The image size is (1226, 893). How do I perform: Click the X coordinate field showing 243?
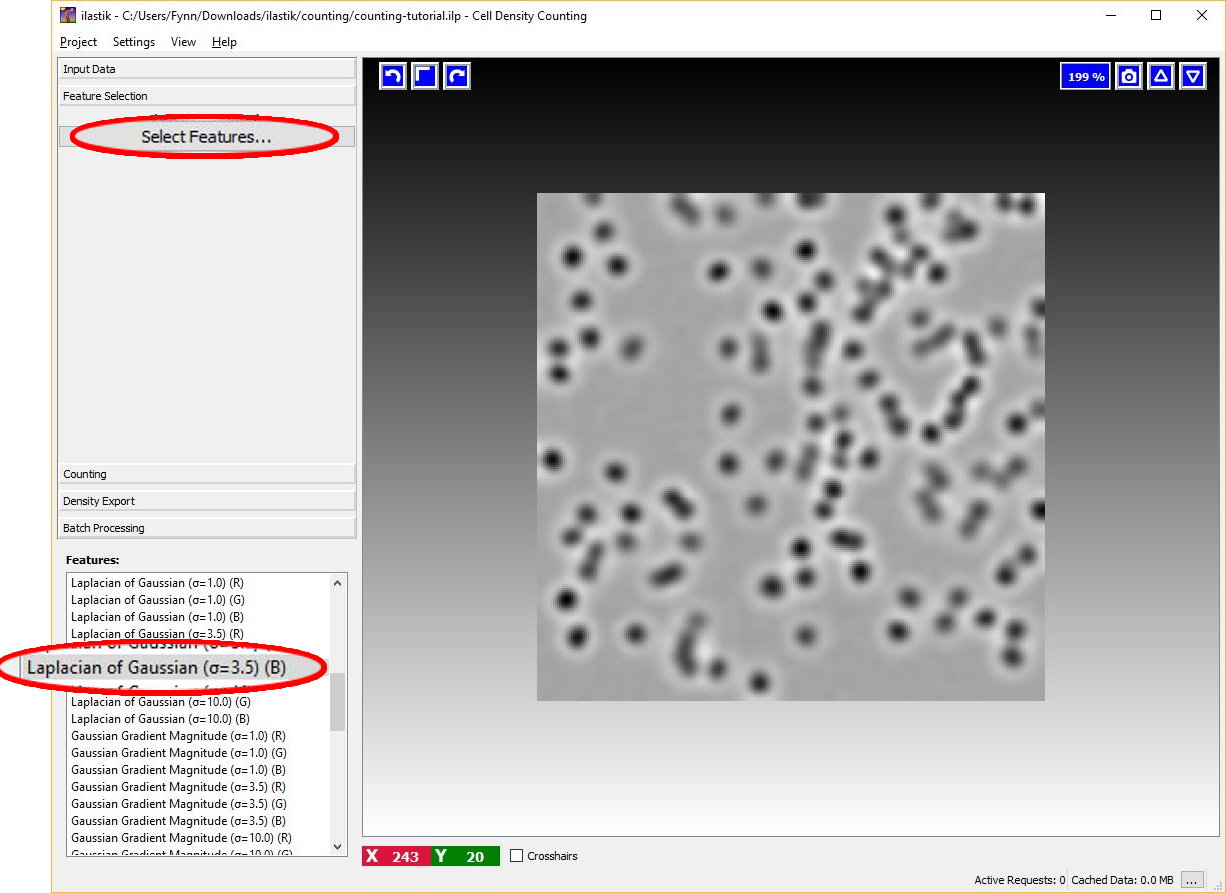pos(397,856)
